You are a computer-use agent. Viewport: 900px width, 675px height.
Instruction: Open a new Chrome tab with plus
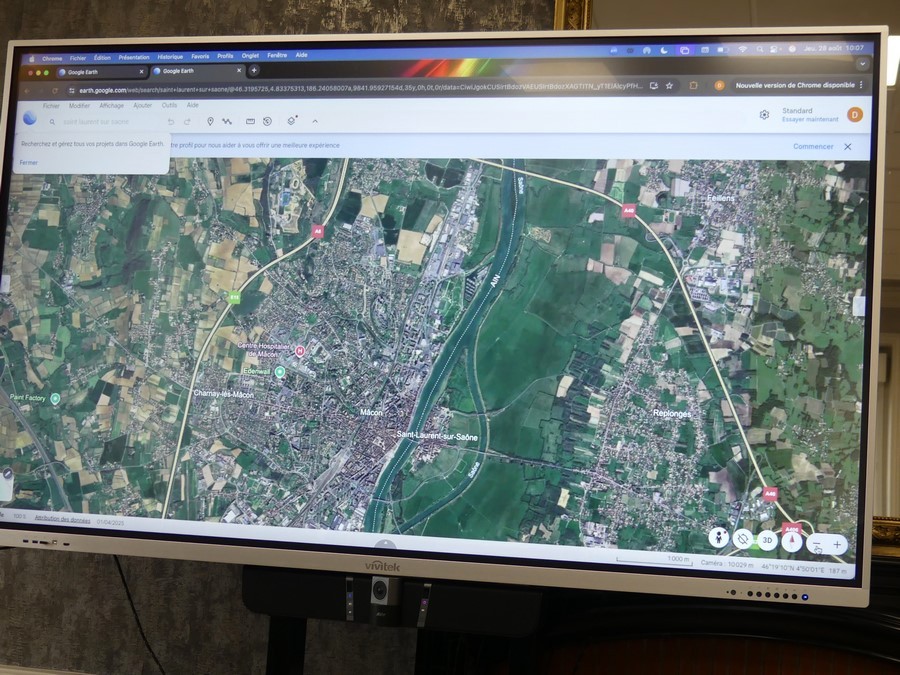(x=254, y=70)
